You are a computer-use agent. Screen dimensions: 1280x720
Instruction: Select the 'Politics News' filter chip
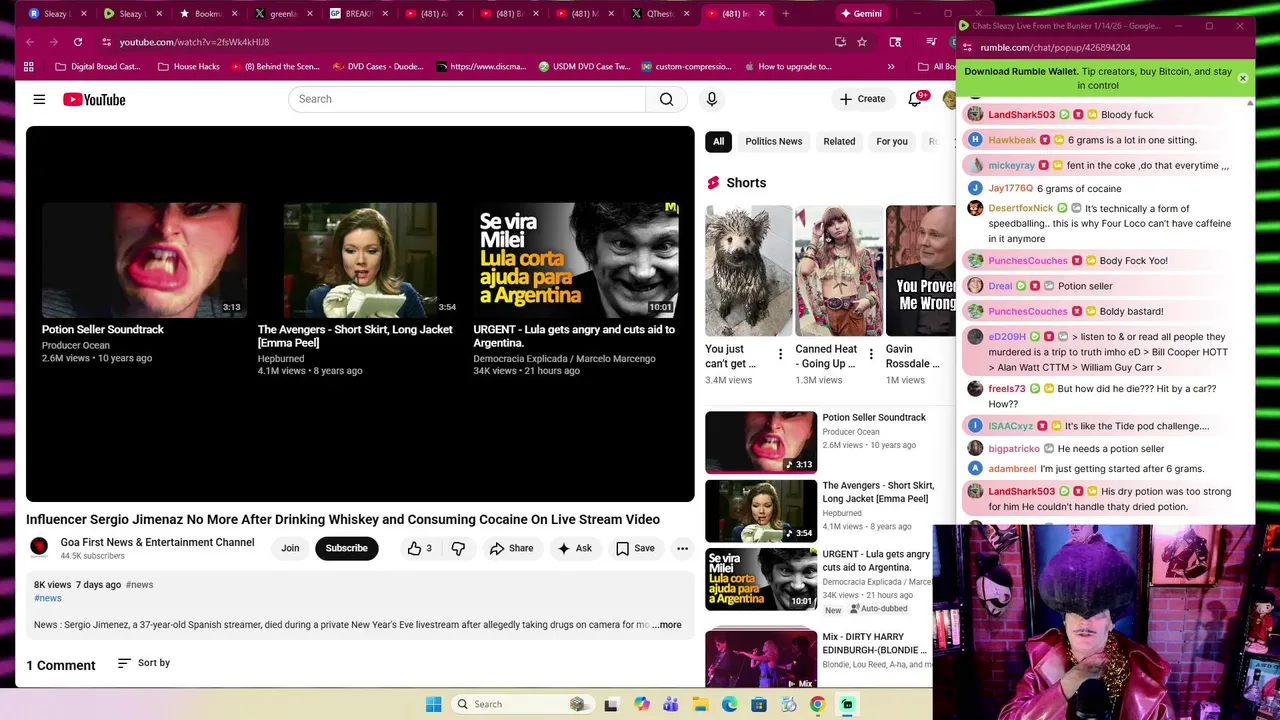click(774, 141)
